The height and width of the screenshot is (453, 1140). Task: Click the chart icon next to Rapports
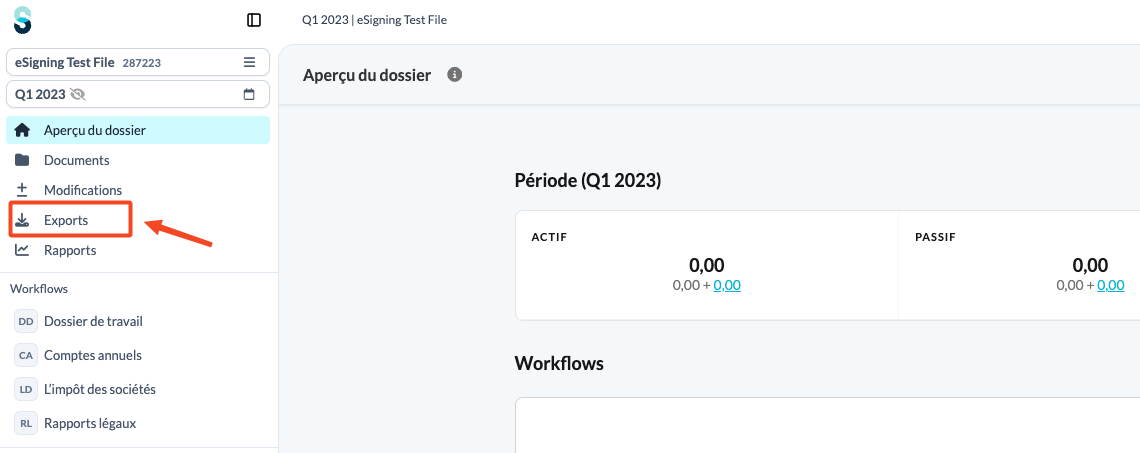pos(23,250)
